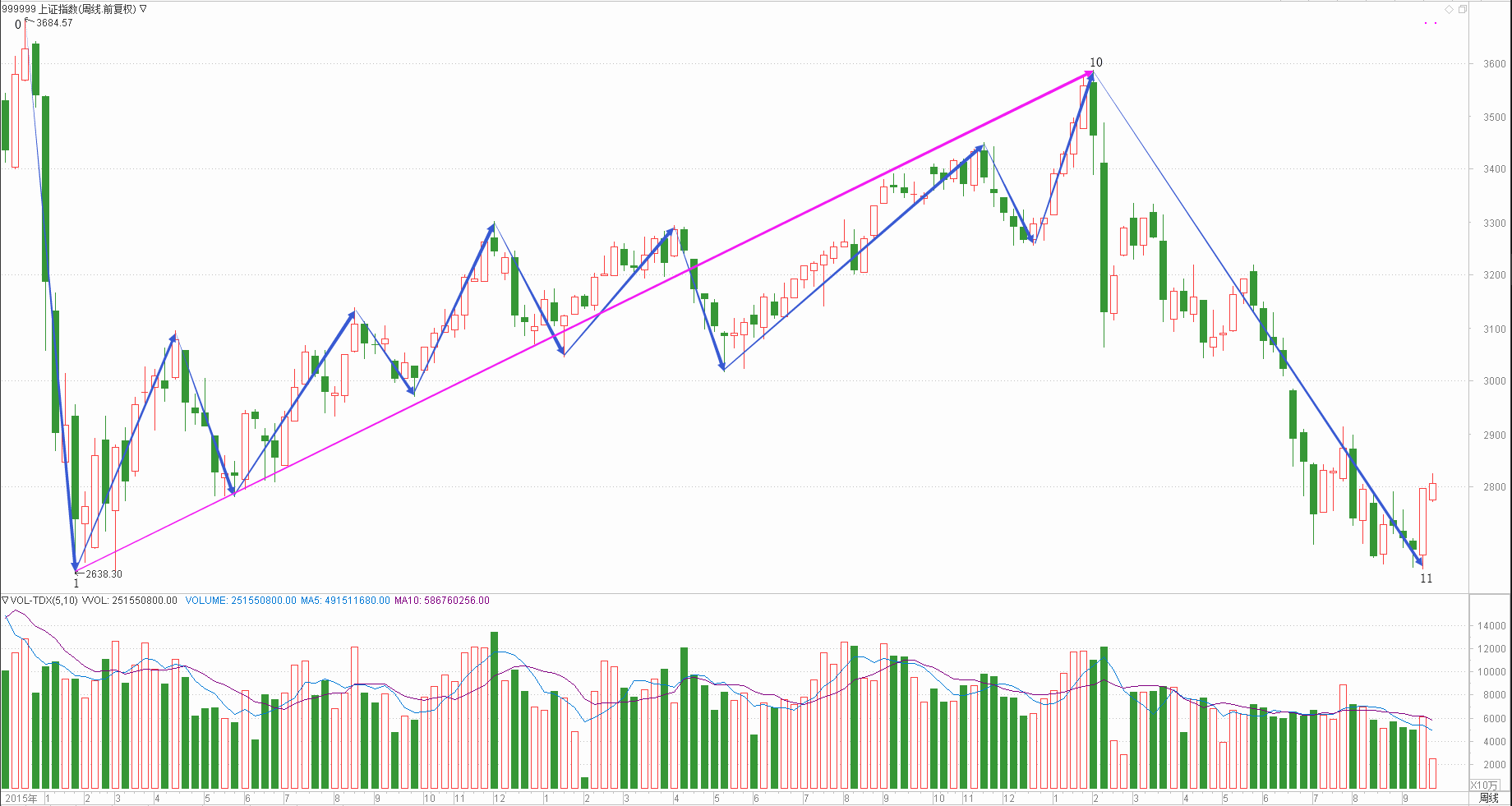
Task: Click the 3600 price axis label
Action: coord(1494,64)
